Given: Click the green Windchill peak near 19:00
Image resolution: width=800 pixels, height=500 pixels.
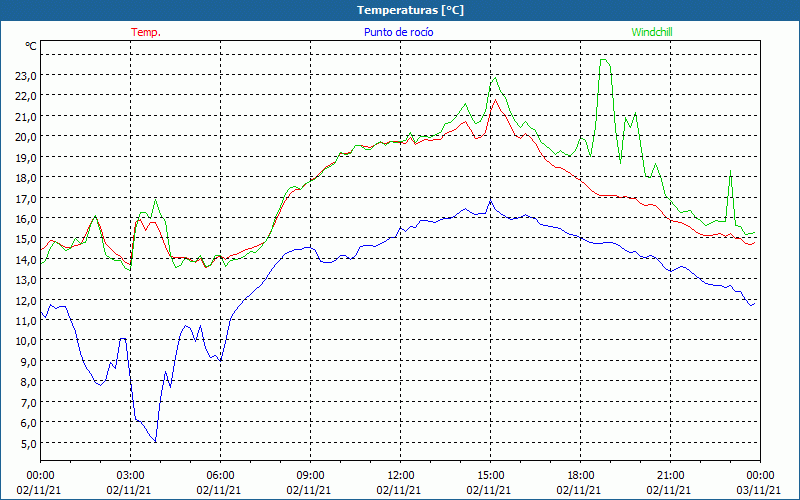Looking at the screenshot, I should pos(604,60).
